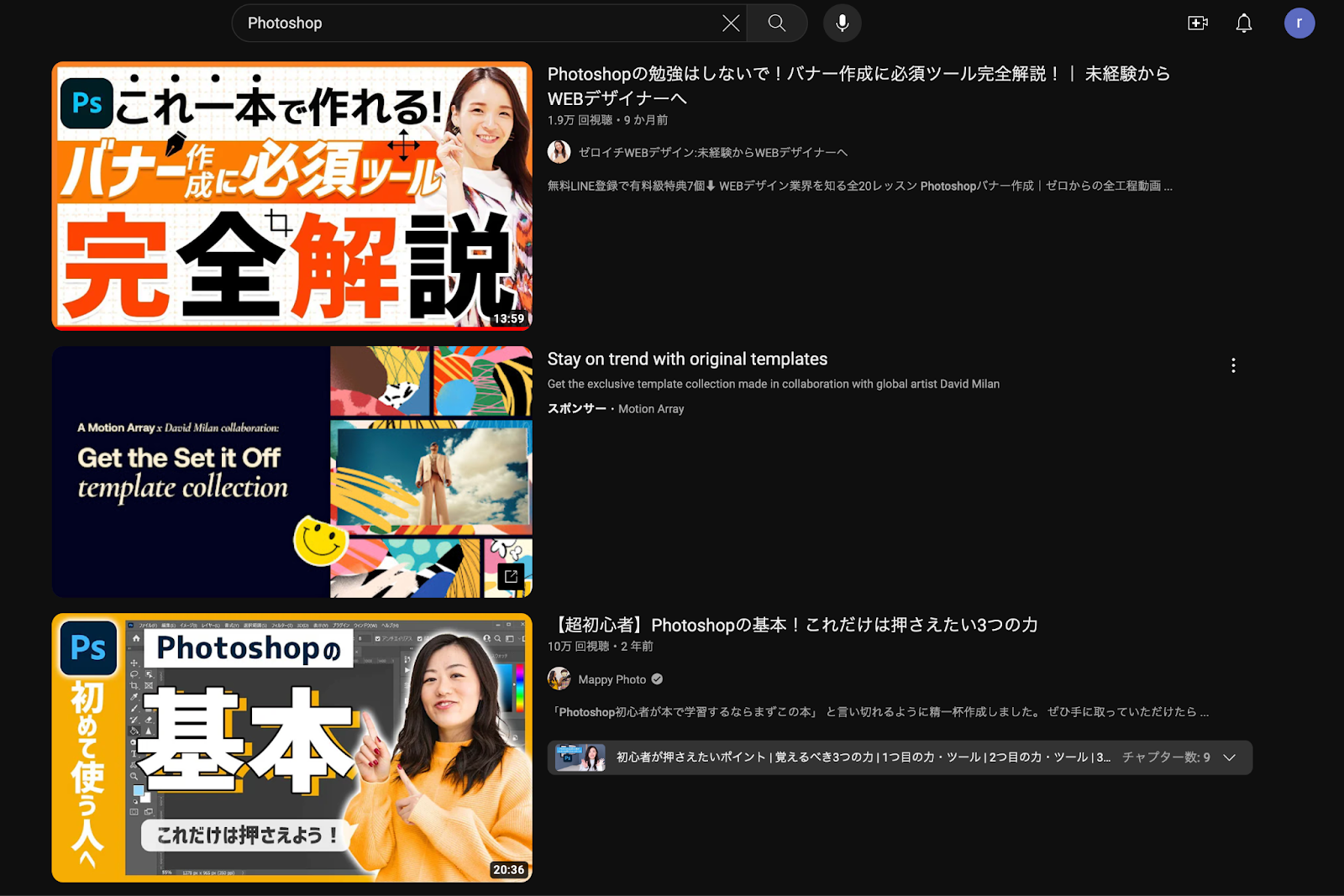
Task: Open the notifications bell
Action: [1244, 24]
